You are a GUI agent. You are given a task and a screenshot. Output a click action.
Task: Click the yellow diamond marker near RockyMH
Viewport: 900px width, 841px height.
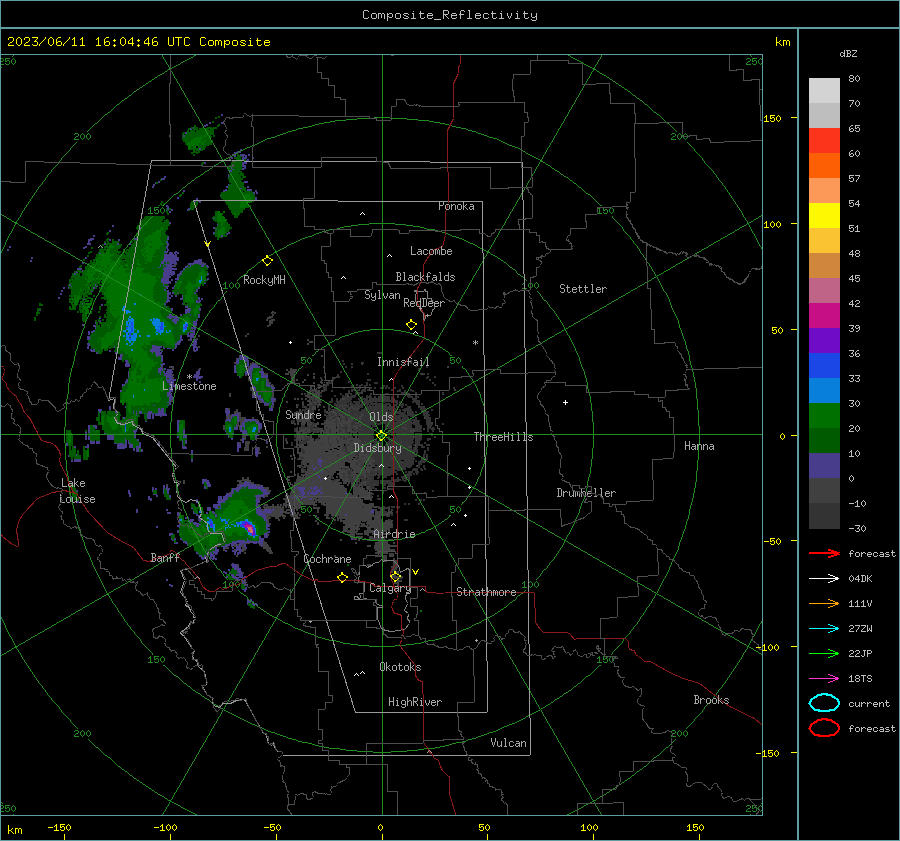267,261
